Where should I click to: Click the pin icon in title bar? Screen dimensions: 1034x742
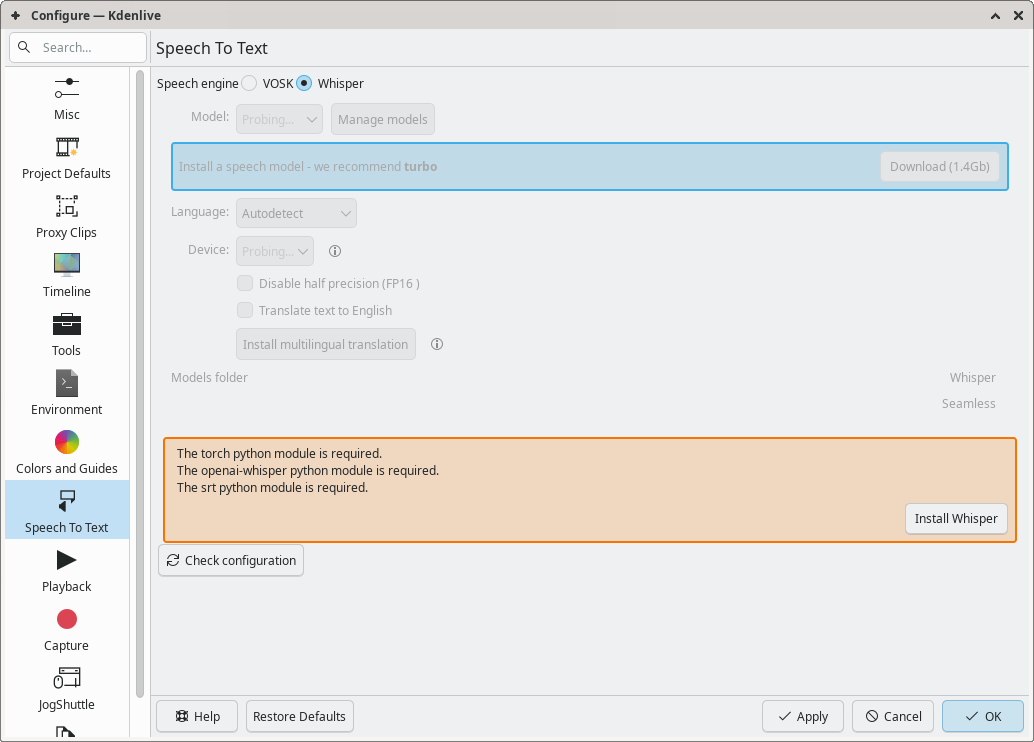(x=15, y=15)
